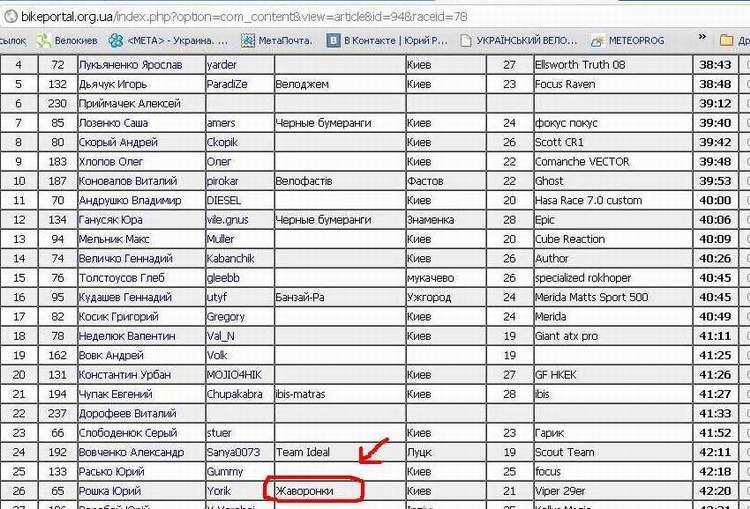Image resolution: width=750 pixels, height=509 pixels.
Task: Open the METEOPROG bookmark
Action: pyautogui.click(x=632, y=40)
